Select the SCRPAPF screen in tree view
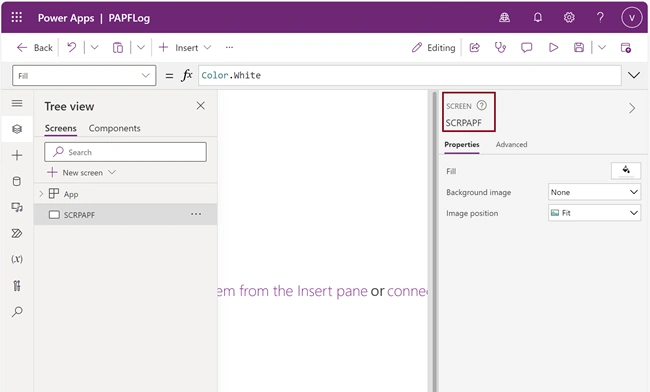Screen dimensions: 650x392 (125, 214)
